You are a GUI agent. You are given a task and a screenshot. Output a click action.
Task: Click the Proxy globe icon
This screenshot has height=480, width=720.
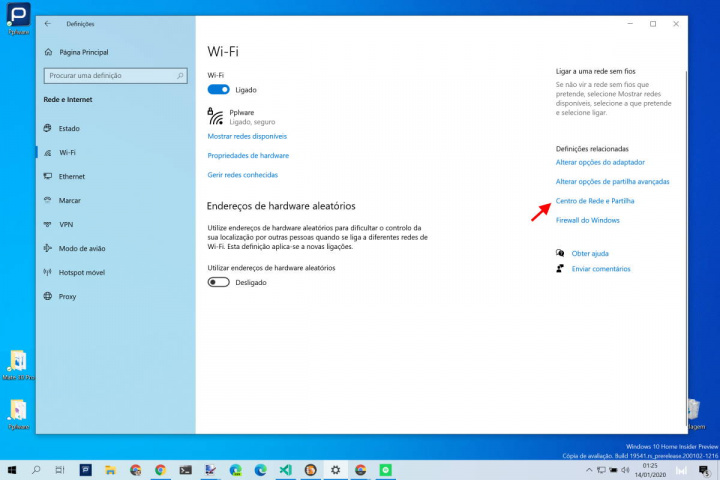coord(48,296)
